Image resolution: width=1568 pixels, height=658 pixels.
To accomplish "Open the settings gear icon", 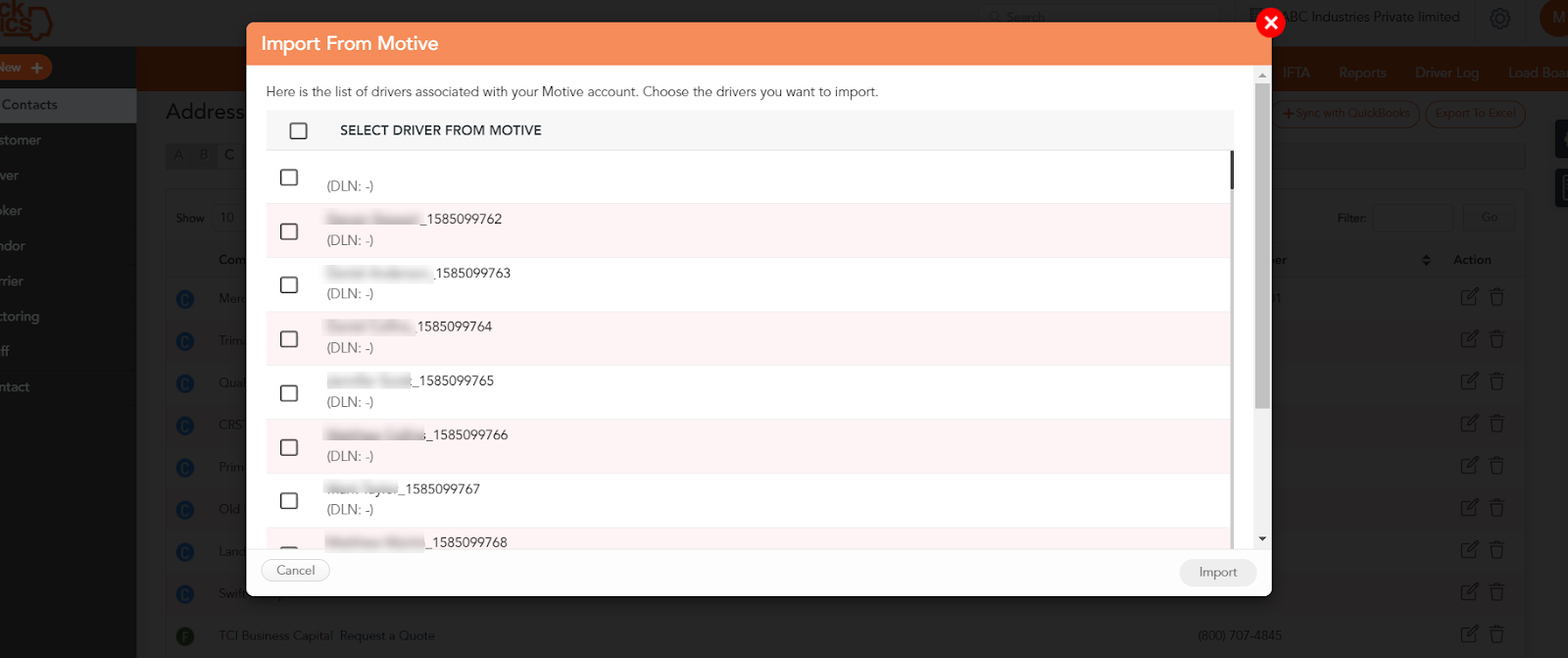I will point(1499,19).
